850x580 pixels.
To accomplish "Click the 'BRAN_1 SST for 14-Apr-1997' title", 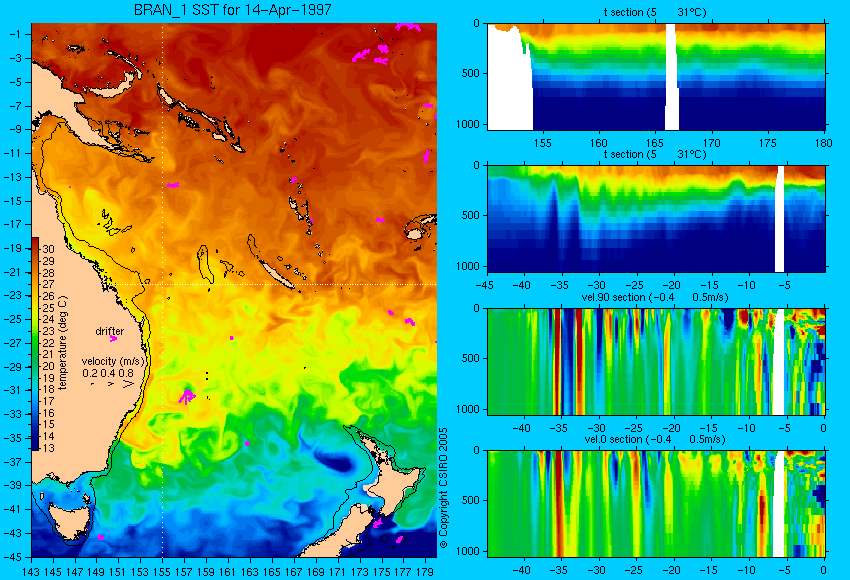I will click(x=233, y=10).
